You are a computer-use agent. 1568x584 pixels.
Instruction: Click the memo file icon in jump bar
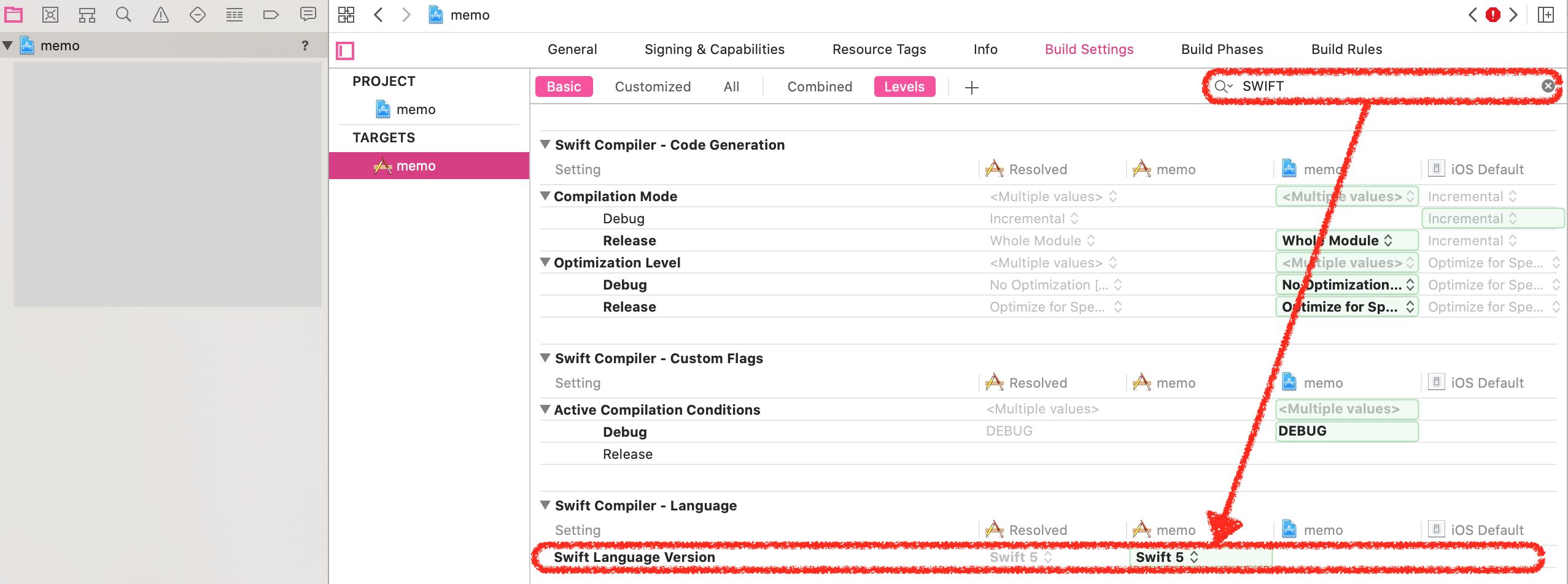[435, 15]
